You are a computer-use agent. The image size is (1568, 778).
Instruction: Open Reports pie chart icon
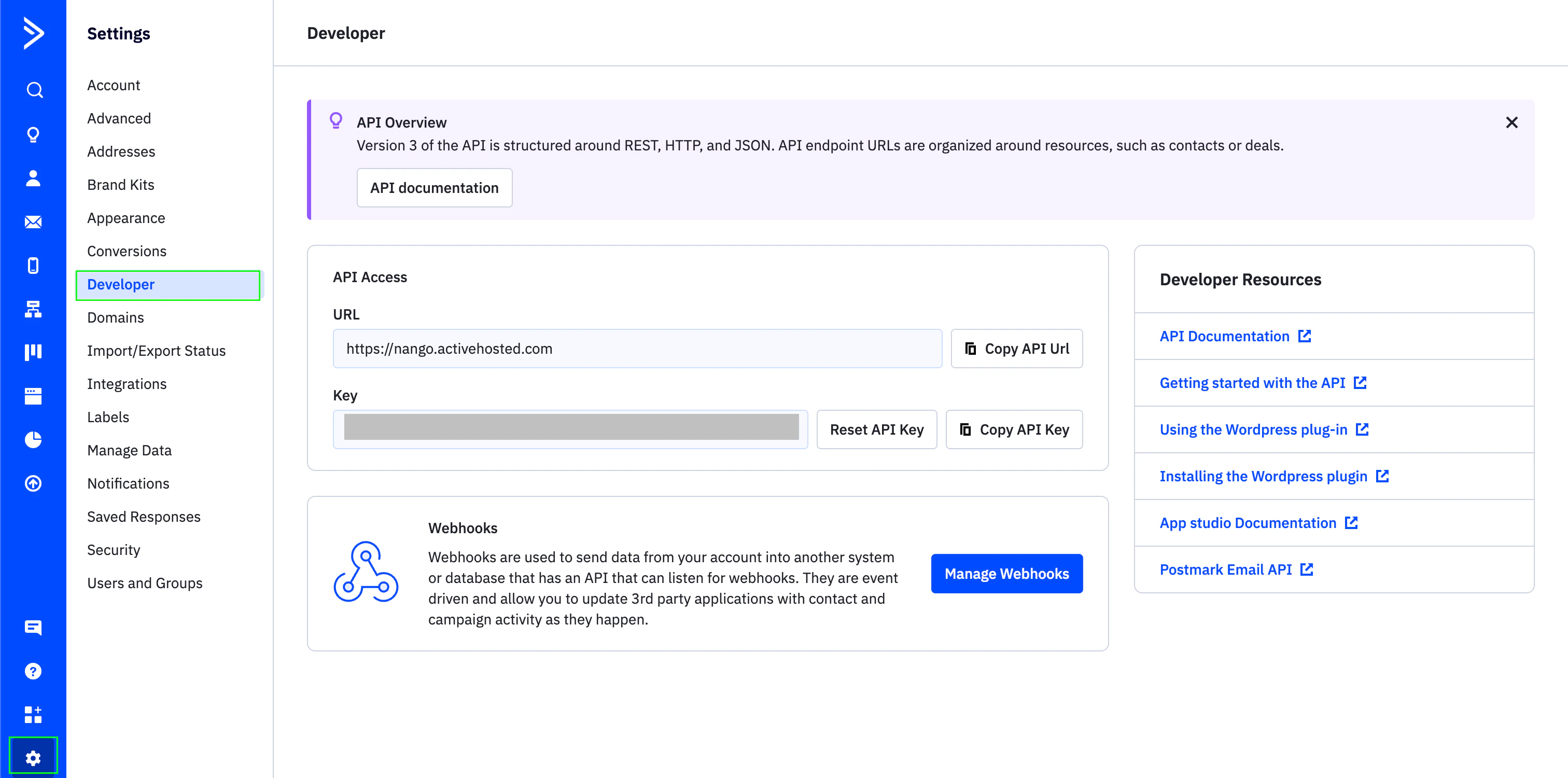(x=34, y=439)
